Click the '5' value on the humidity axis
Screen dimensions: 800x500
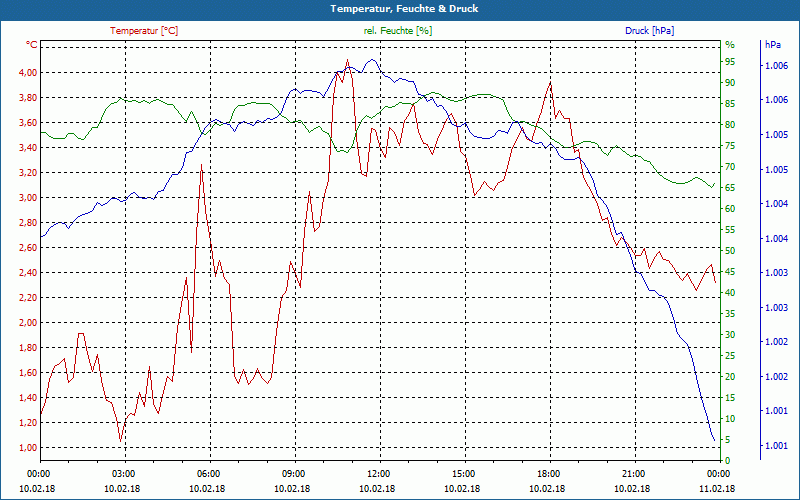click(x=728, y=440)
